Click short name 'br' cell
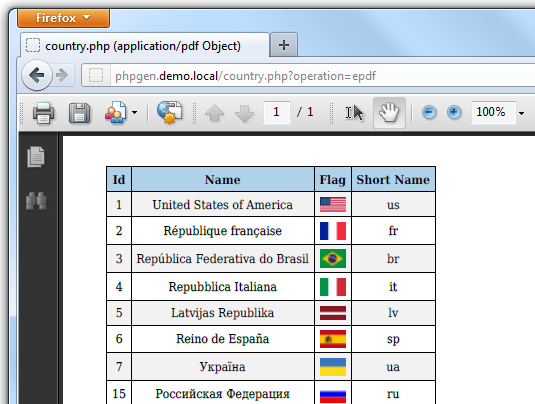This screenshot has height=404, width=535. (x=393, y=259)
